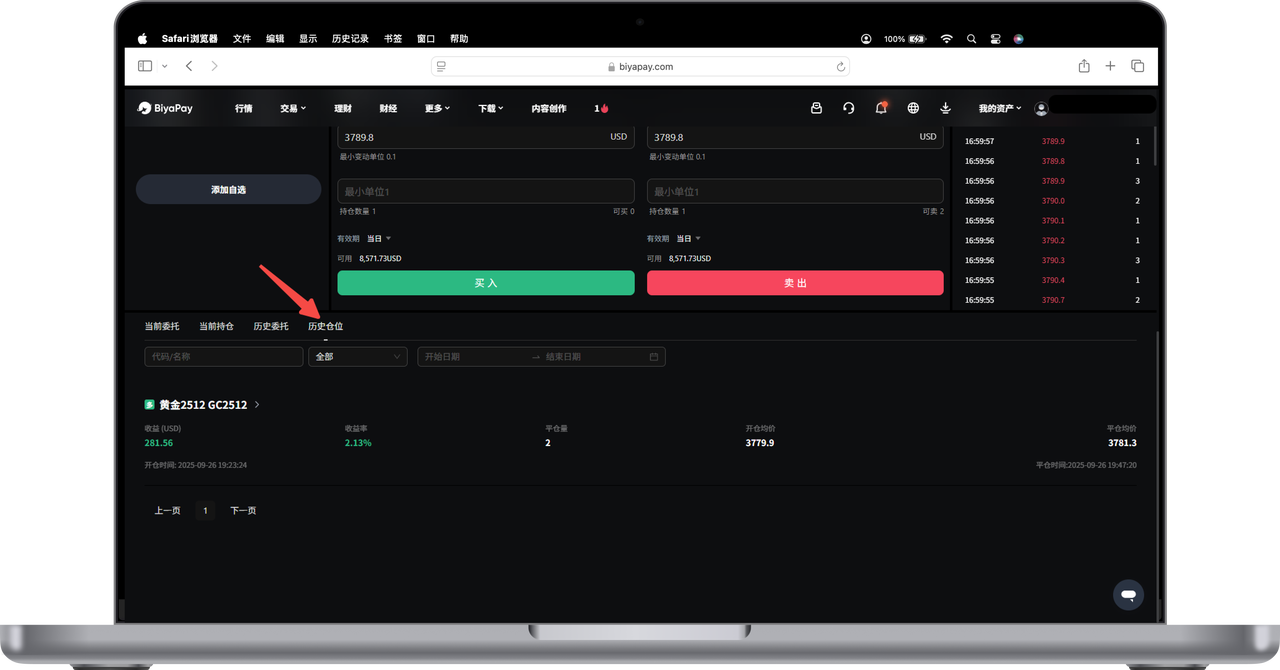1280x670 pixels.
Task: Click the 添加自选 button
Action: pyautogui.click(x=228, y=189)
